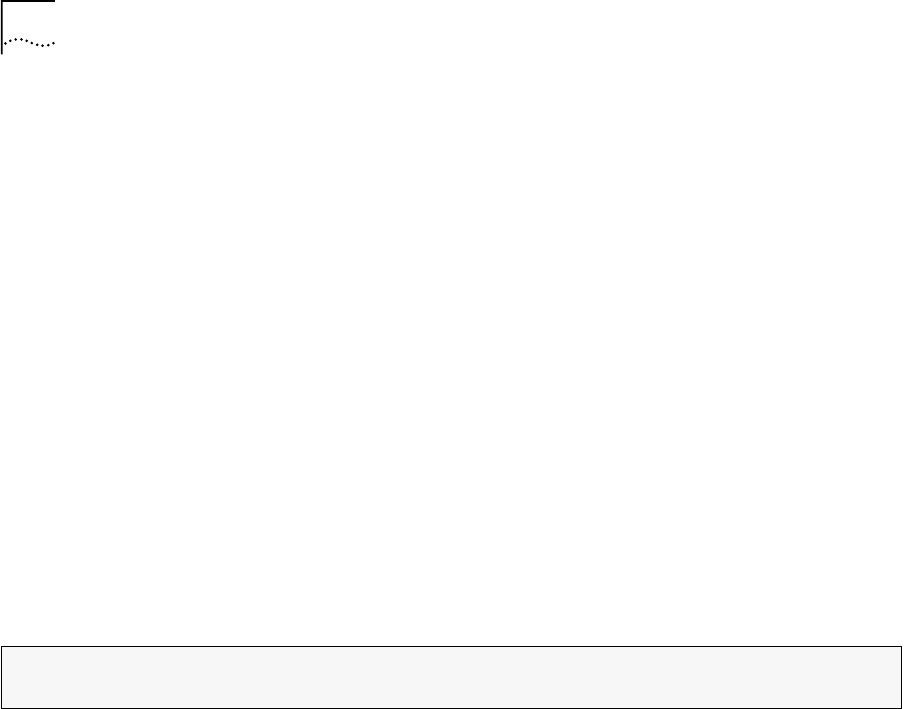Click the top border of the gray panel
The width and height of the screenshot is (908, 709).
point(452,646)
